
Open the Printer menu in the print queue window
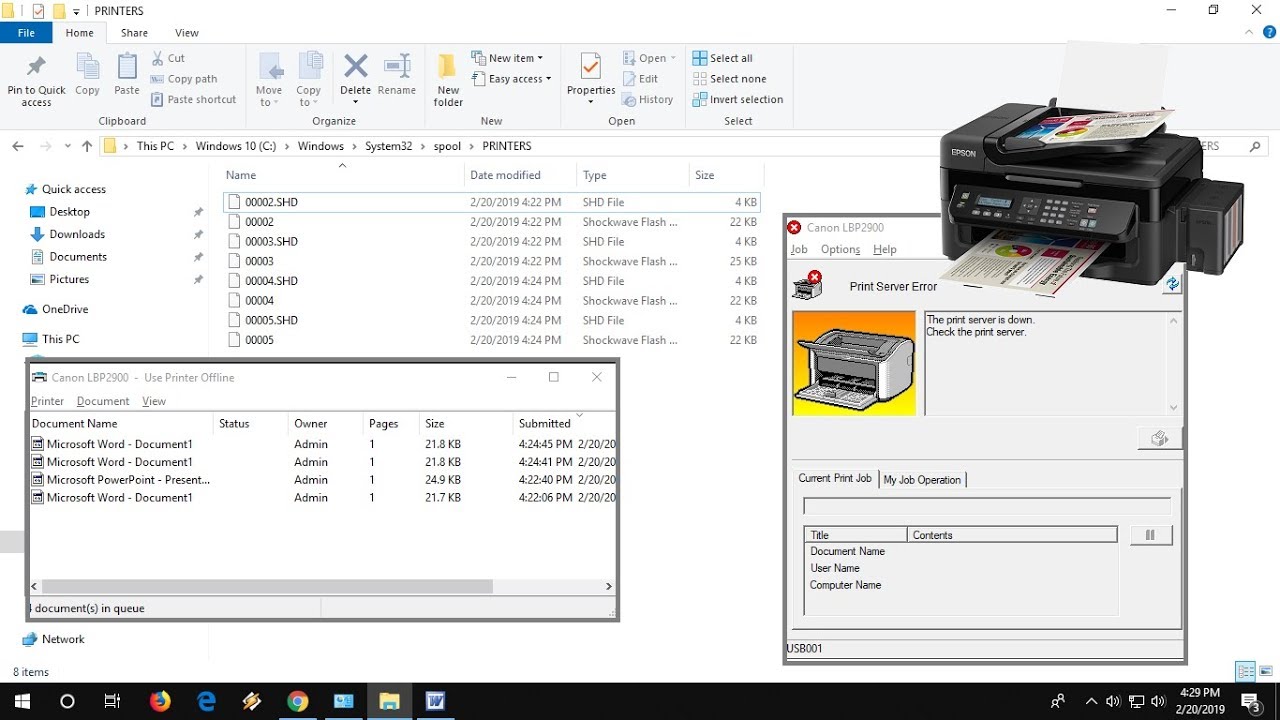click(x=47, y=401)
